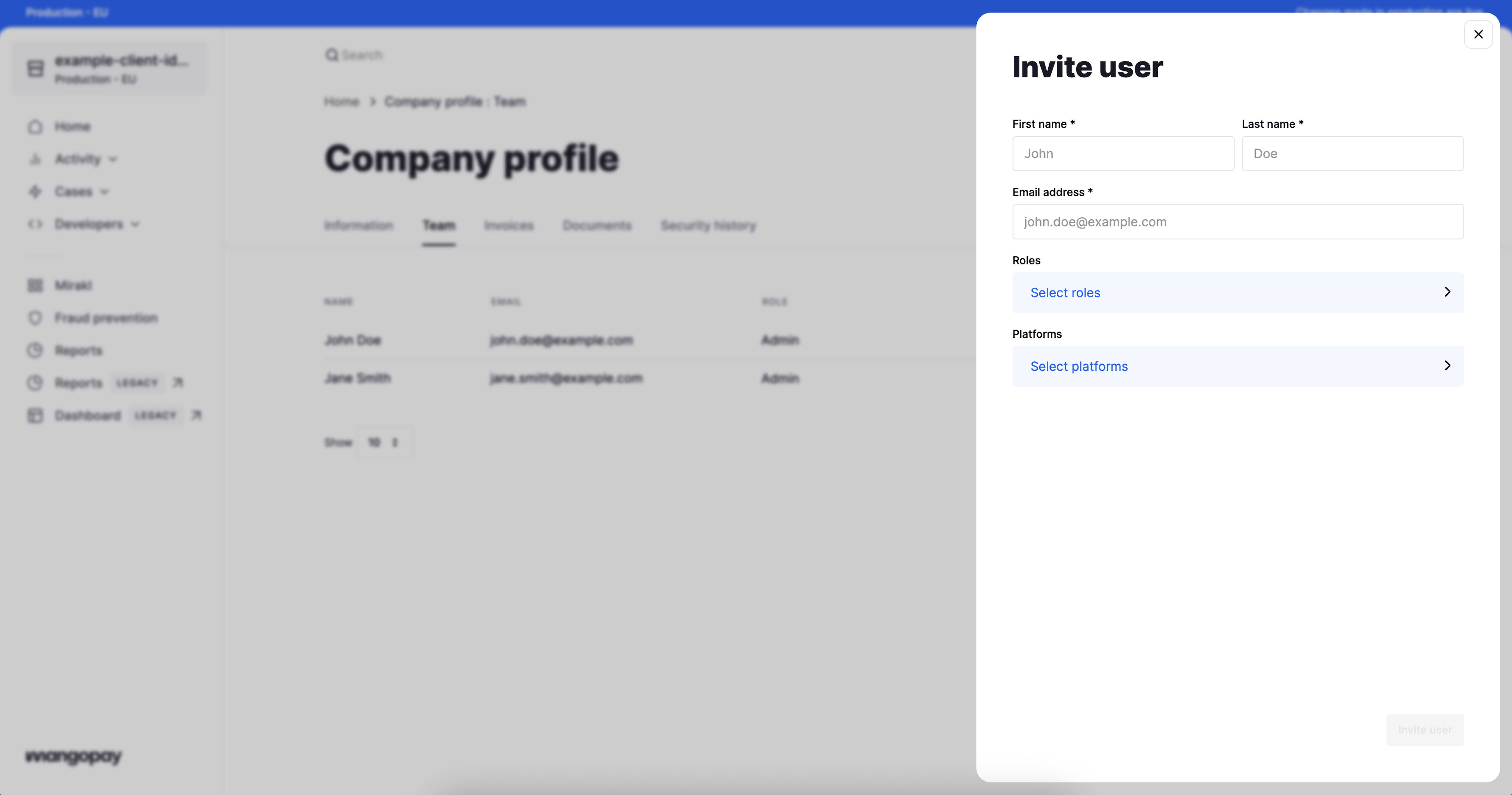The height and width of the screenshot is (795, 1512).
Task: Click the Cases icon in sidebar
Action: 35,192
